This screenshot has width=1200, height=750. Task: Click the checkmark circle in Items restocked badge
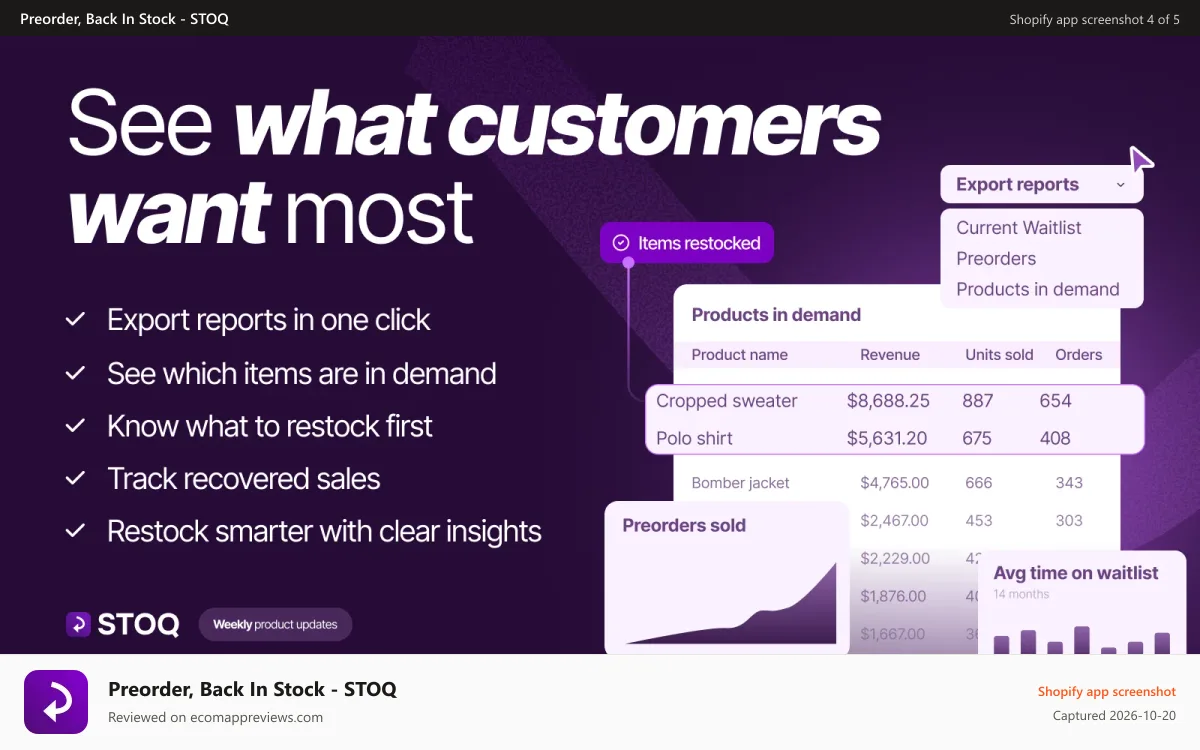pyautogui.click(x=620, y=243)
